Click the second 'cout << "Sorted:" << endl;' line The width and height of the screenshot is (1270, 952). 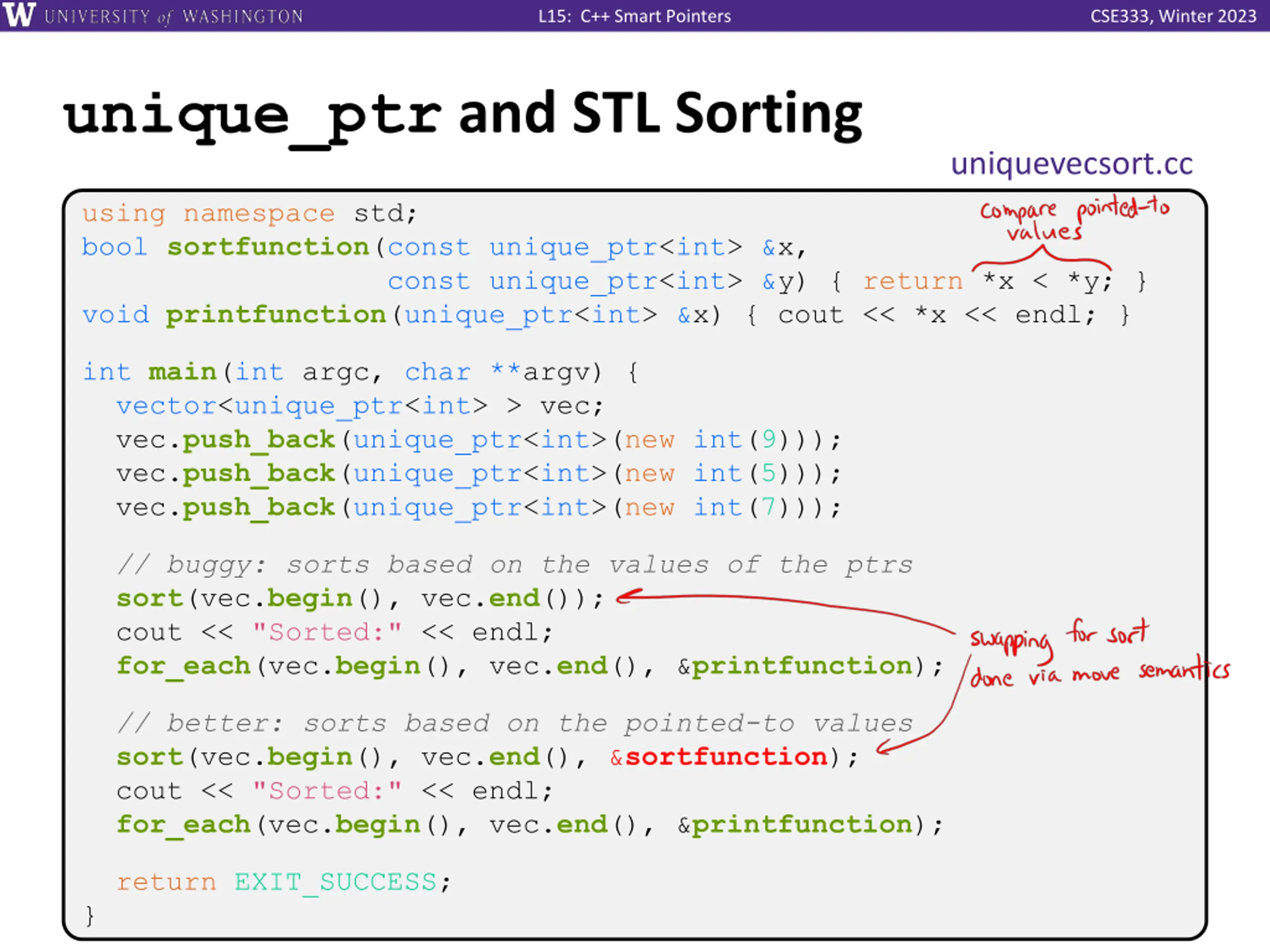click(x=334, y=791)
